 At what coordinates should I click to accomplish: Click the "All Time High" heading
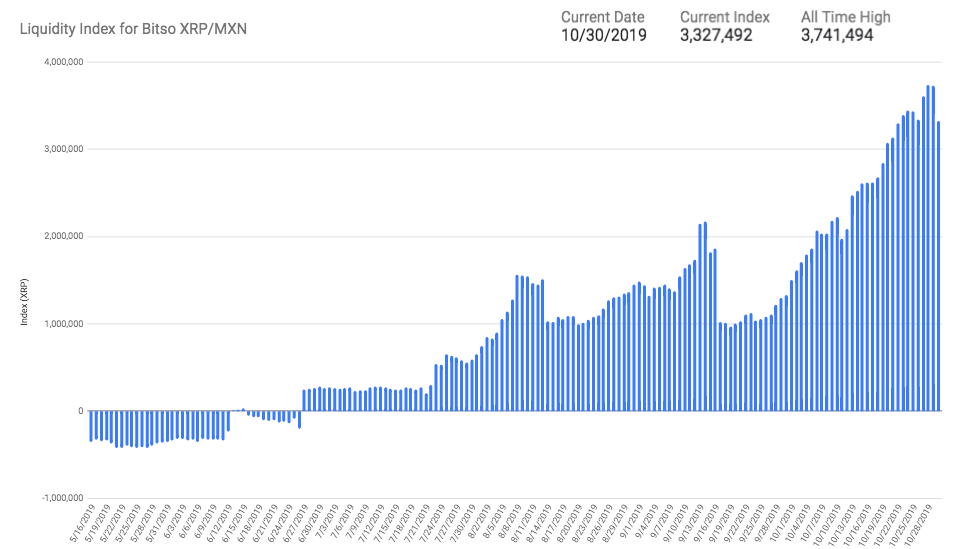pyautogui.click(x=846, y=17)
